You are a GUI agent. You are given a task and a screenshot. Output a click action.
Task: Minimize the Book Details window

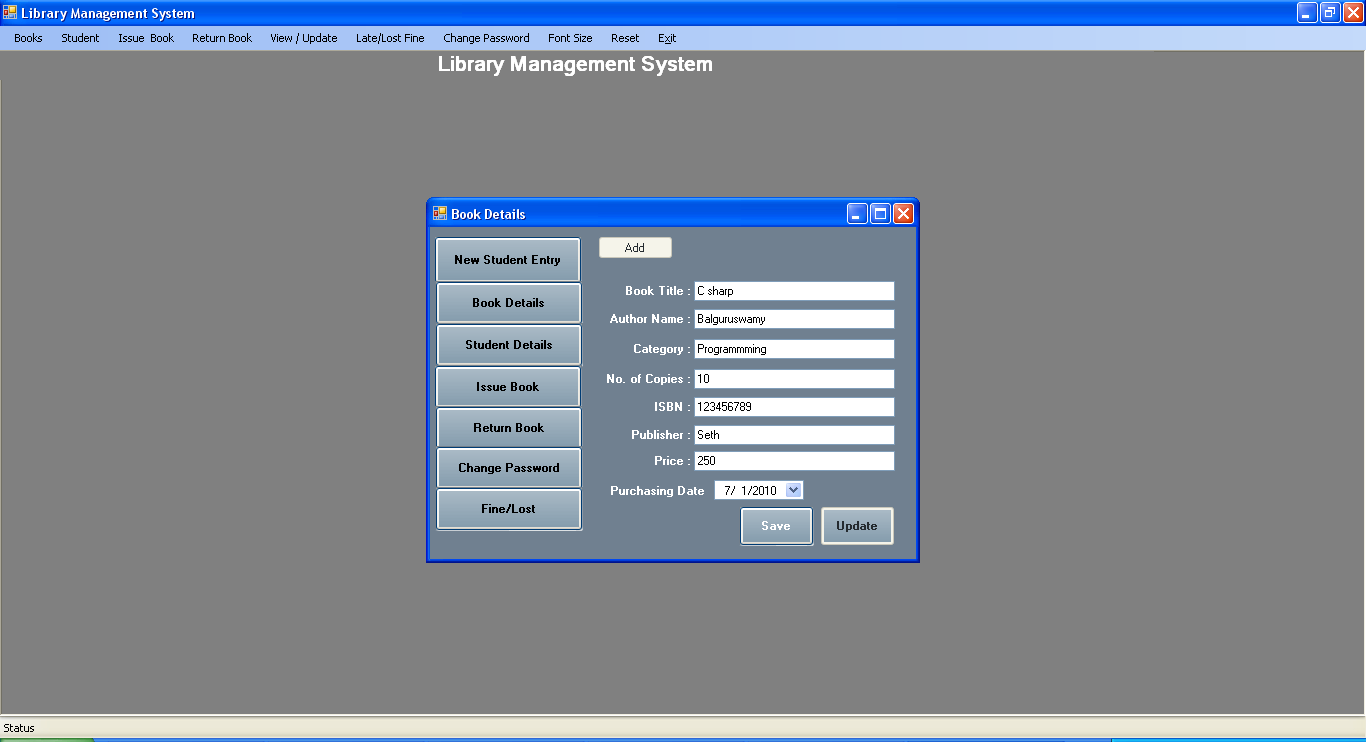[857, 214]
